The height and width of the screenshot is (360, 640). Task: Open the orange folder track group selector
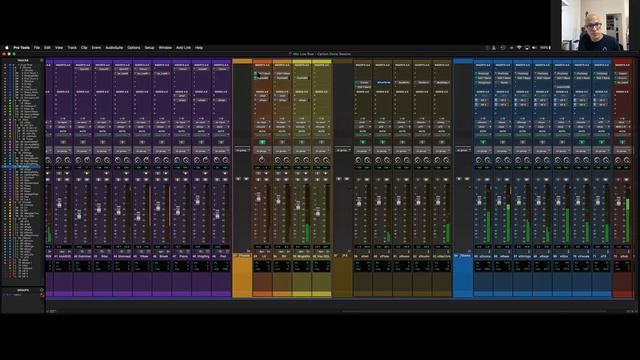coord(242,150)
